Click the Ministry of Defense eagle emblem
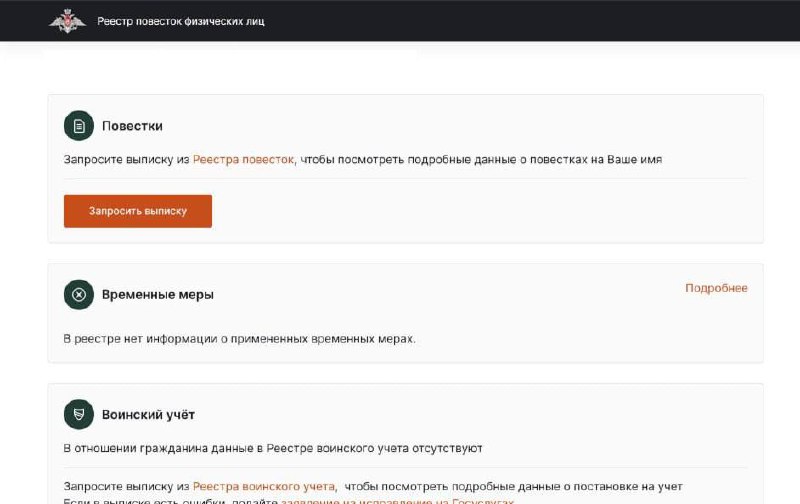800x504 pixels. coord(67,21)
